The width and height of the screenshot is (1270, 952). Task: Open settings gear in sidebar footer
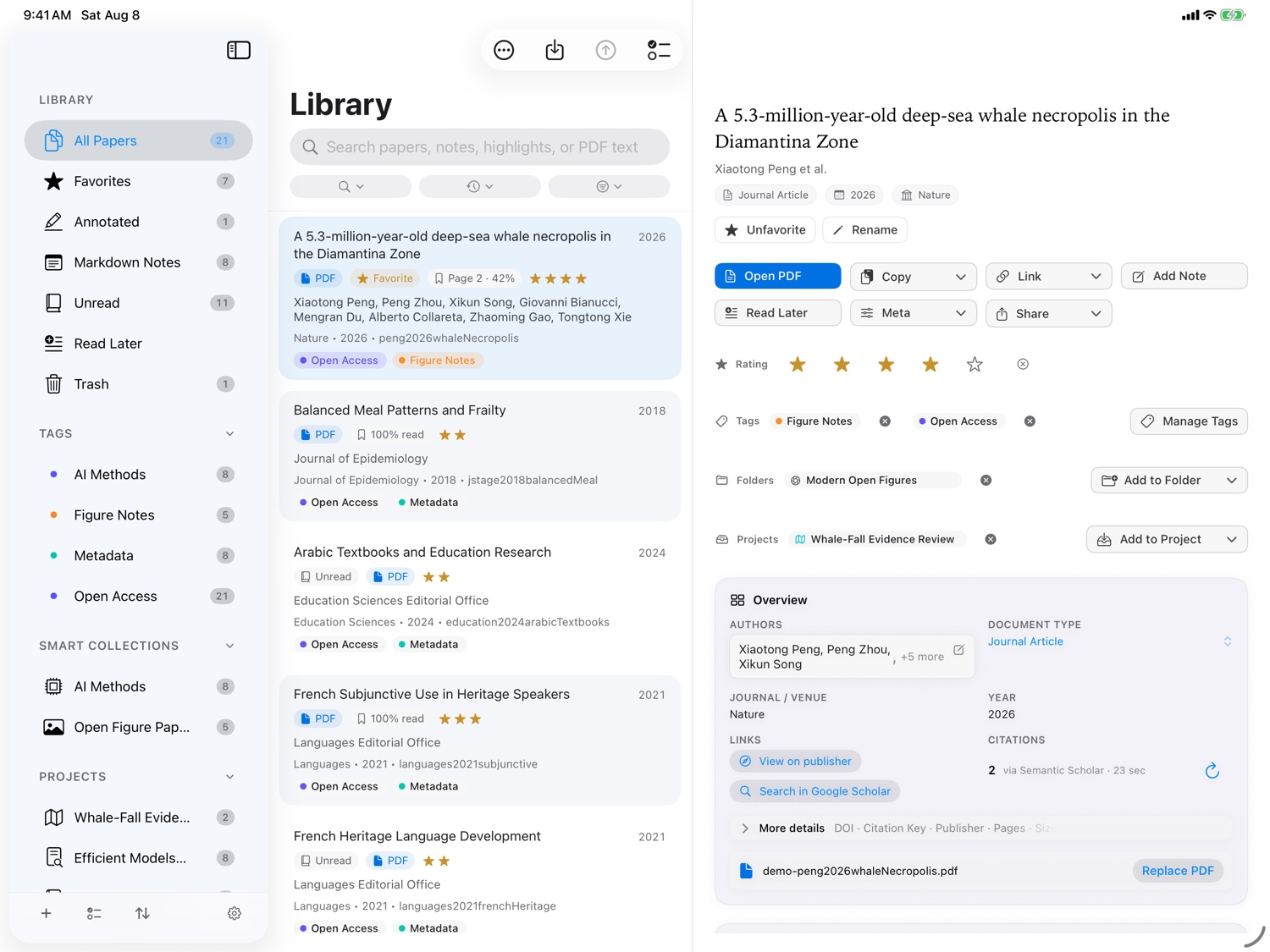click(x=235, y=913)
